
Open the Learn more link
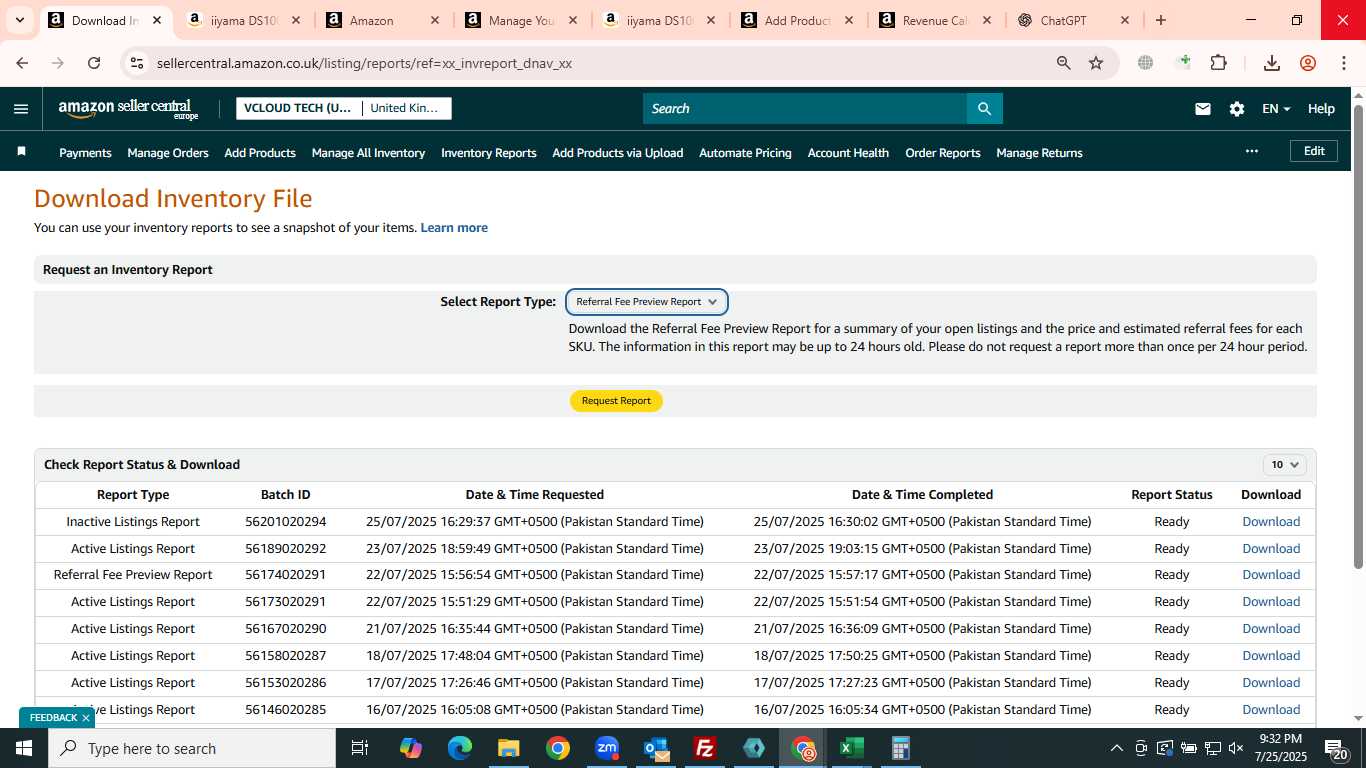click(x=454, y=228)
